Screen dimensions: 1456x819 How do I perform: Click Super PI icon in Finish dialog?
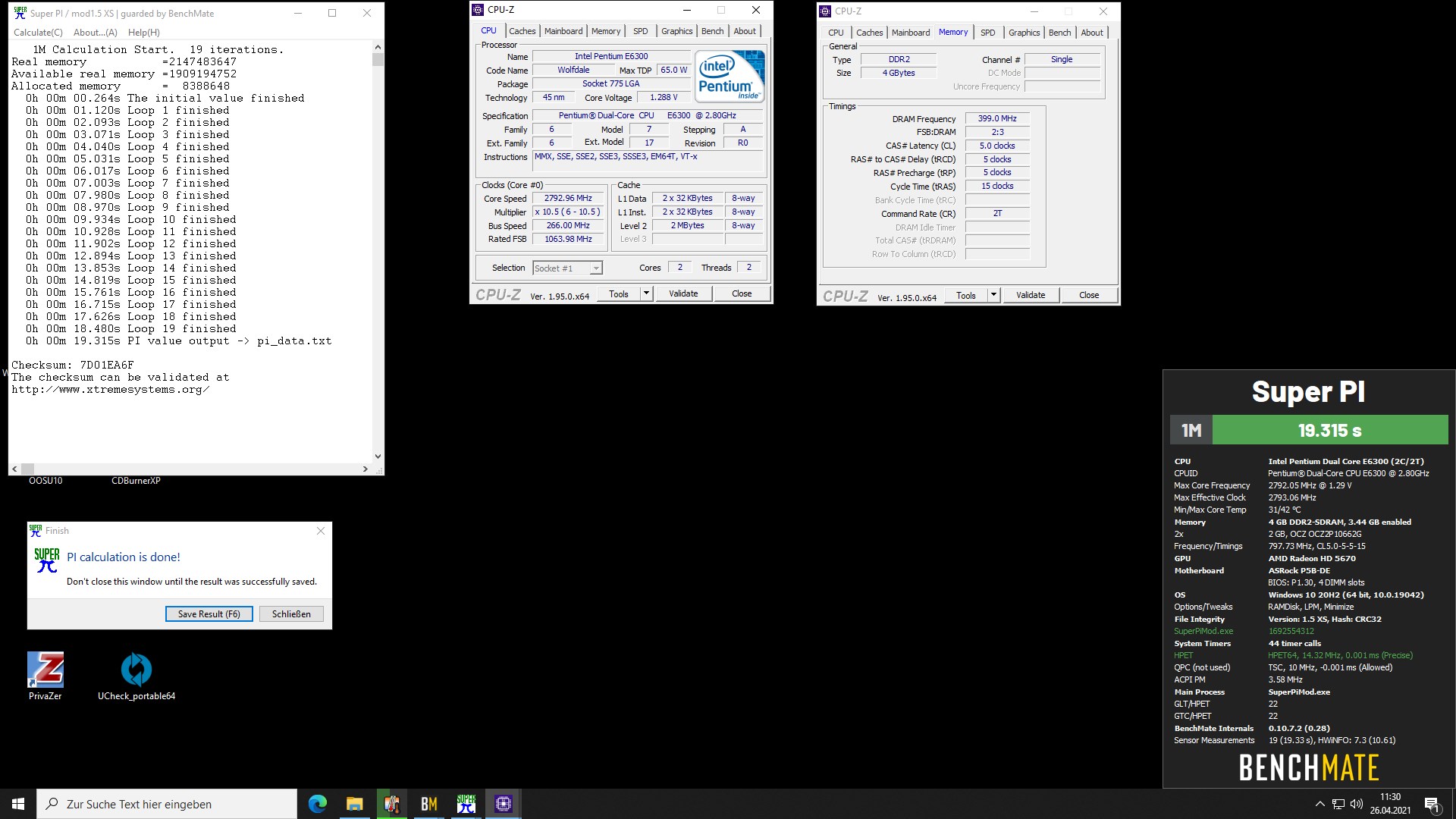click(46, 560)
